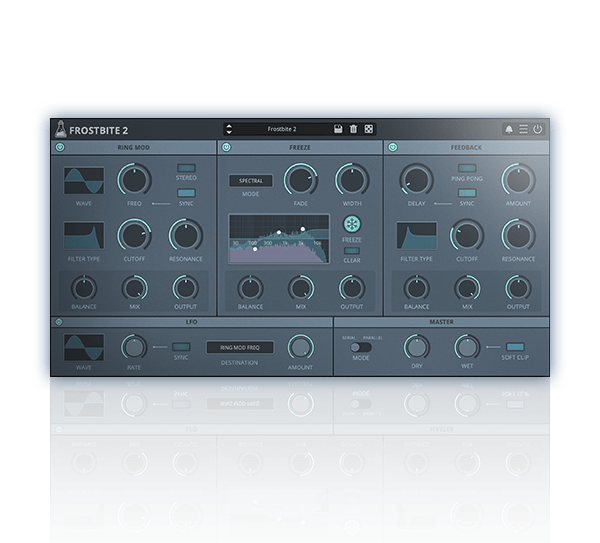Toggle the Freeze section power icon

click(227, 147)
